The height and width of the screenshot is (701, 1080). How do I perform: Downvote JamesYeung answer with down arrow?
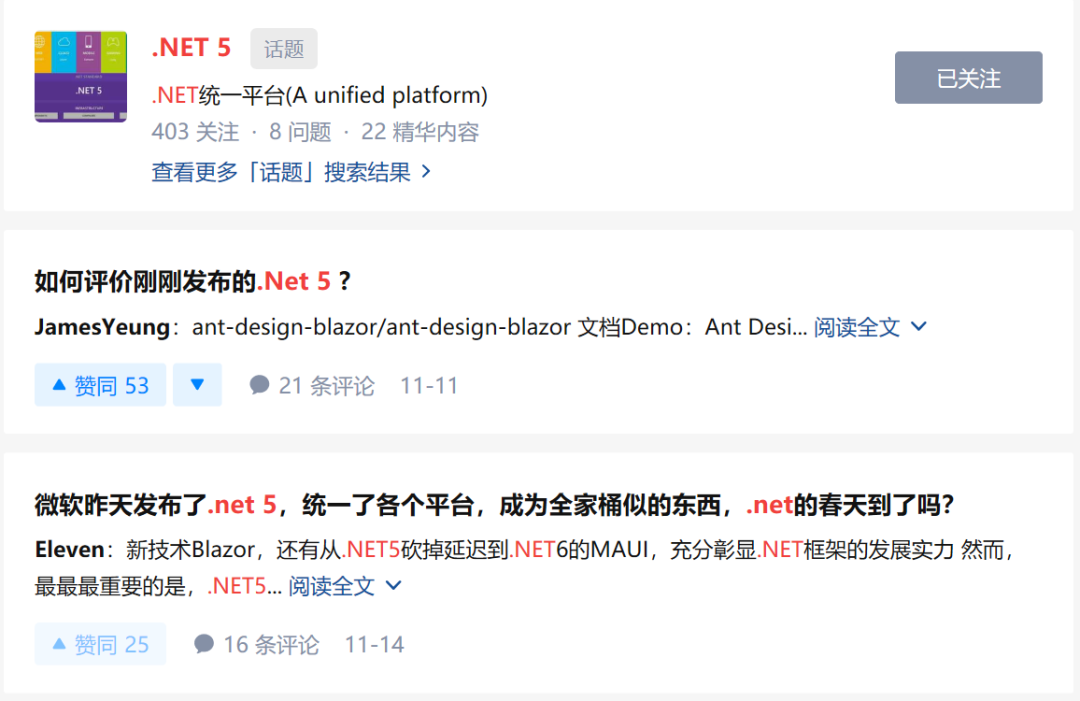click(x=197, y=385)
